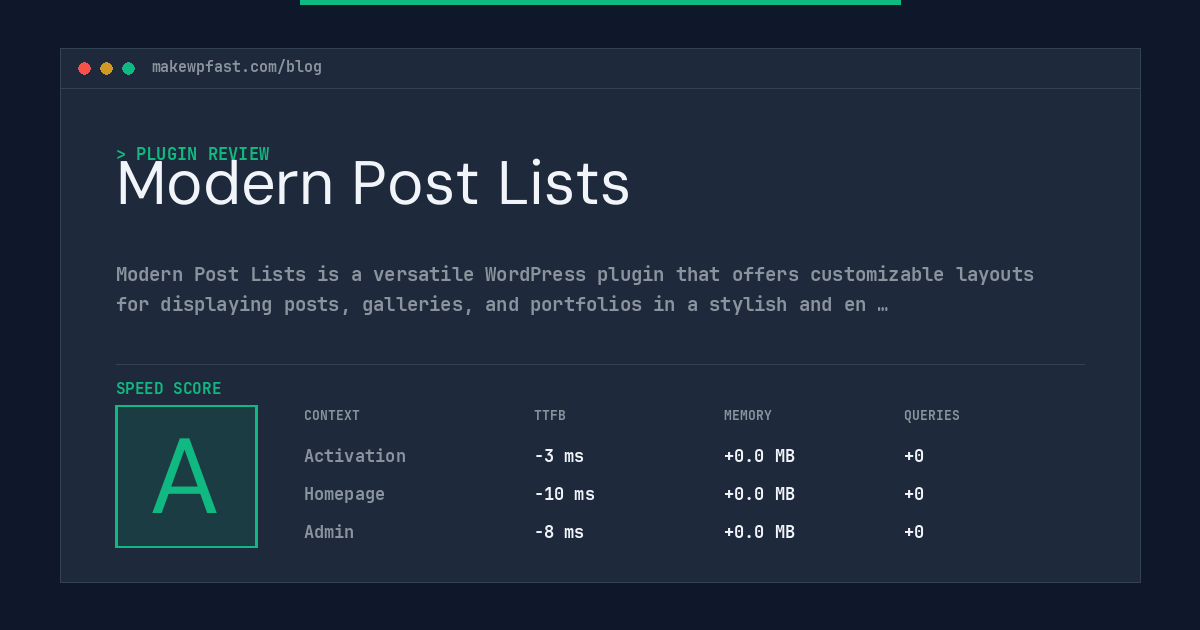Click the MEMORY column header
Viewport: 1200px width, 630px height.
tap(748, 416)
